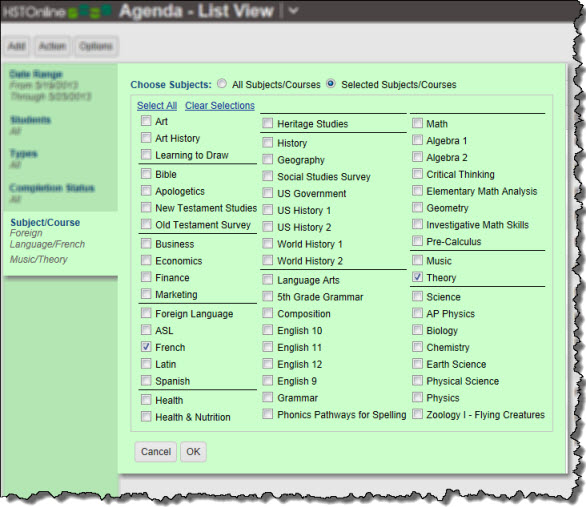Screen dimensions: 586x507
Task: Check the Phonics Pathways for Spelling box
Action: (268, 414)
